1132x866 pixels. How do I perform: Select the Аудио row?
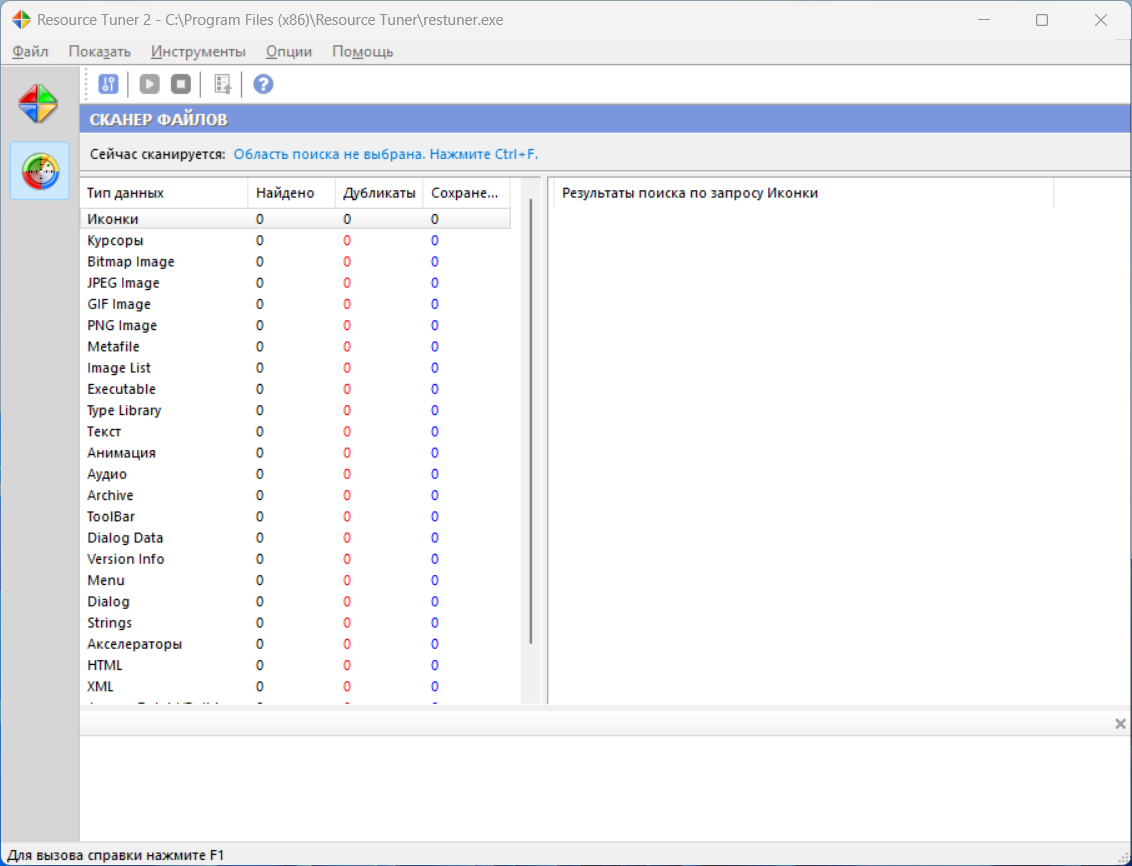tap(295, 474)
